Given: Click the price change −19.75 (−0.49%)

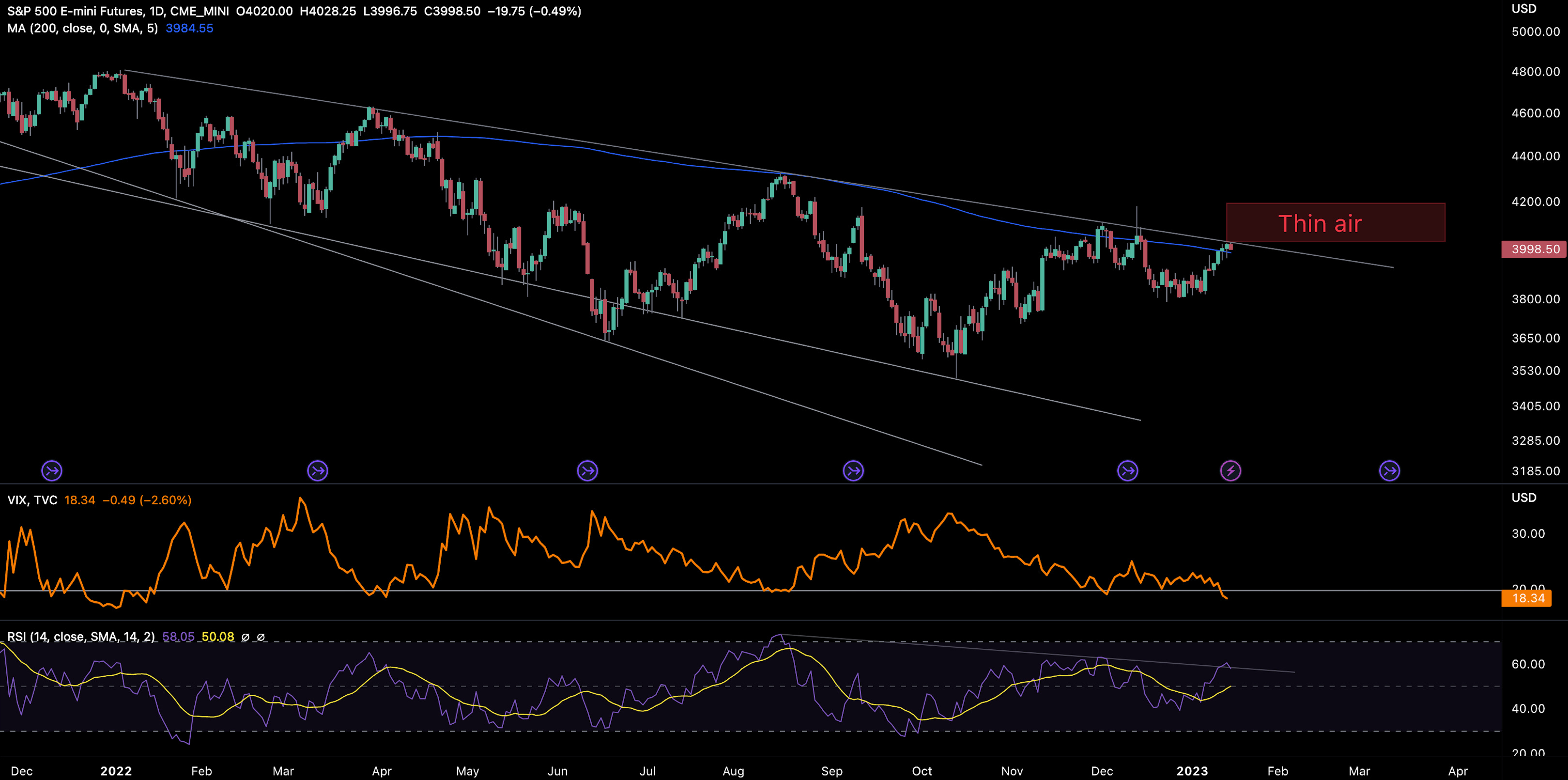Looking at the screenshot, I should pos(535,11).
